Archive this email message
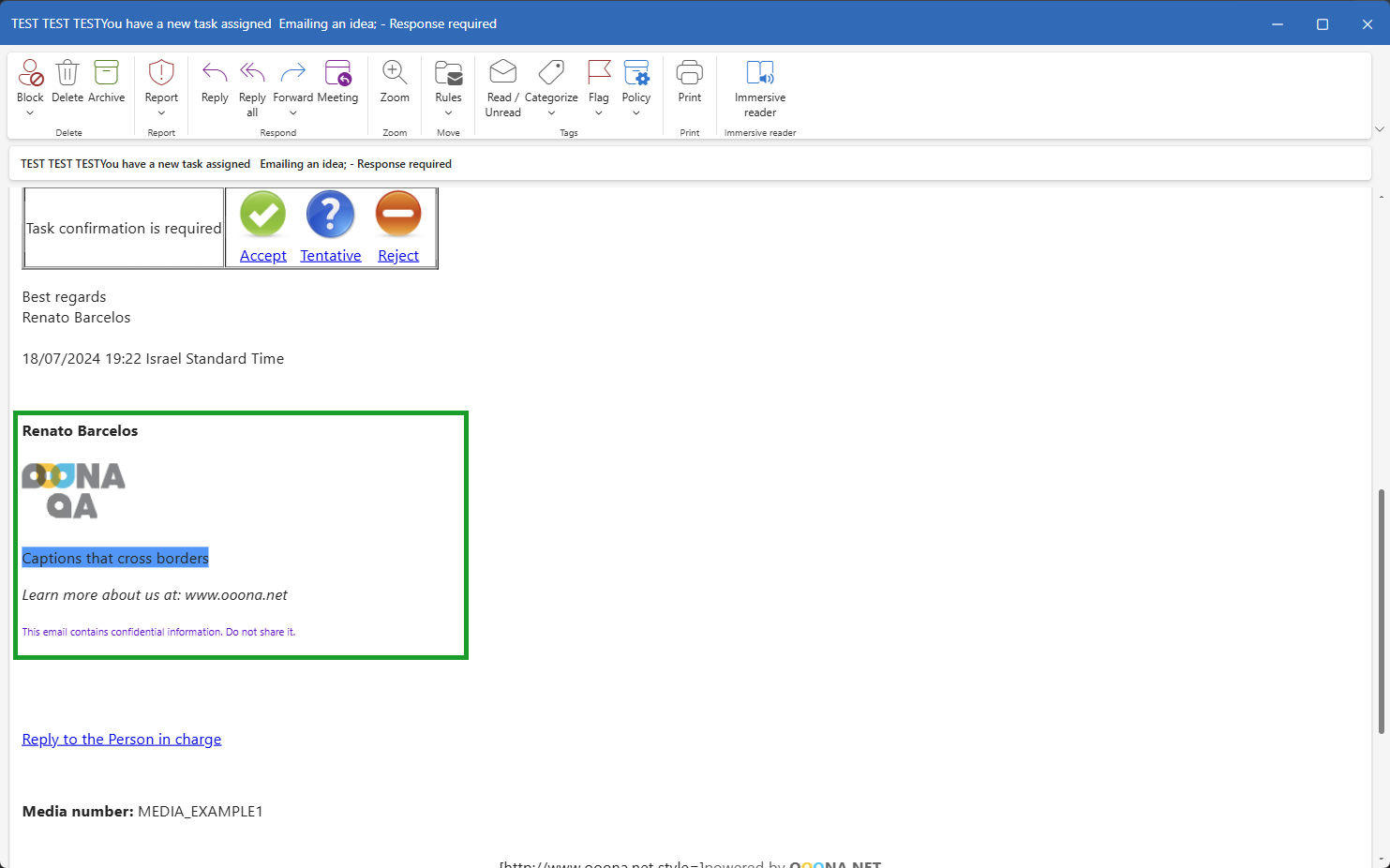Image resolution: width=1390 pixels, height=868 pixels. [x=107, y=73]
